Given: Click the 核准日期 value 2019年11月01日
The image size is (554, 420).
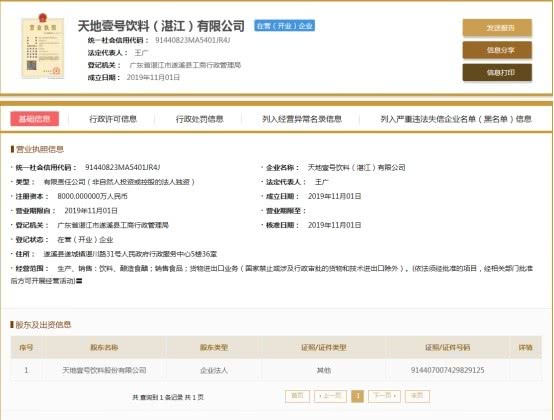Looking at the screenshot, I should click(x=335, y=225).
